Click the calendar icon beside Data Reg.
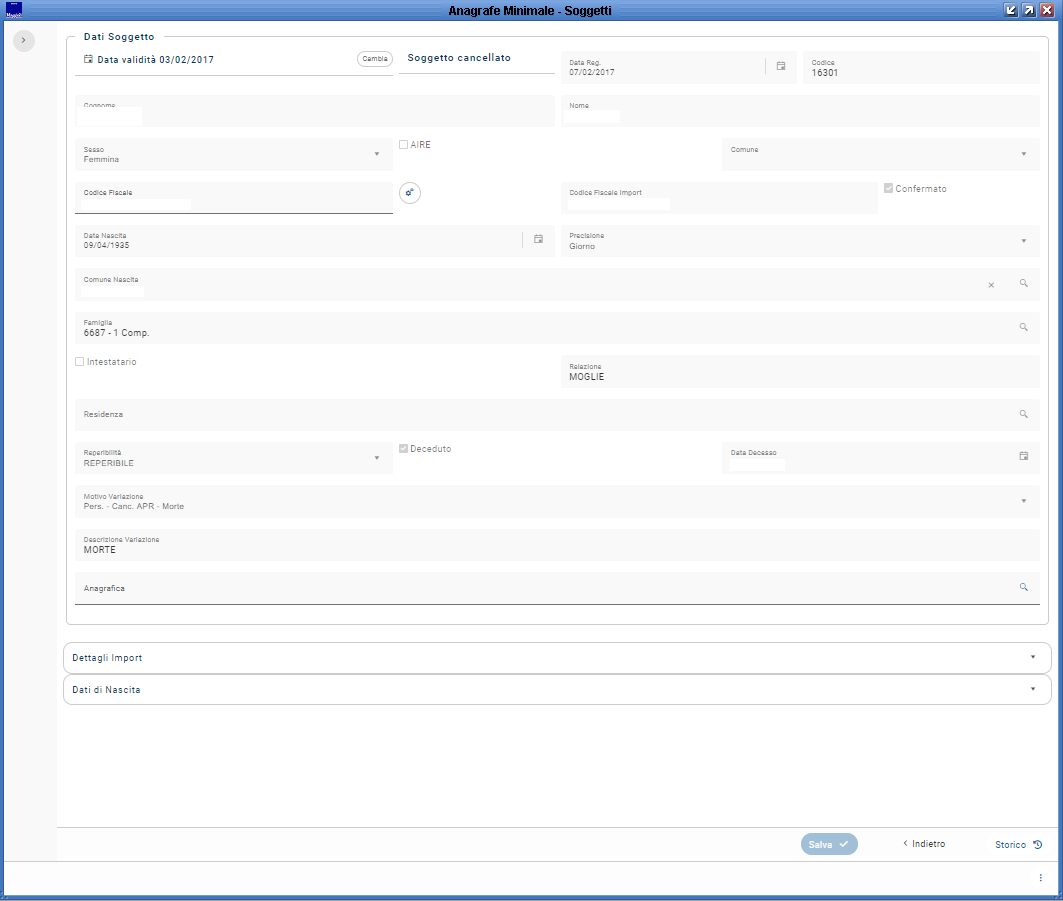 click(x=781, y=66)
